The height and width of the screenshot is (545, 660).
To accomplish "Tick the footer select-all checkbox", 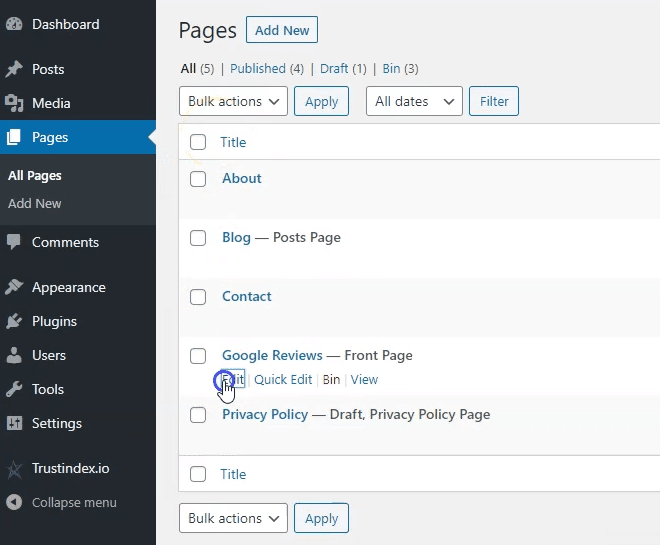I will (198, 474).
